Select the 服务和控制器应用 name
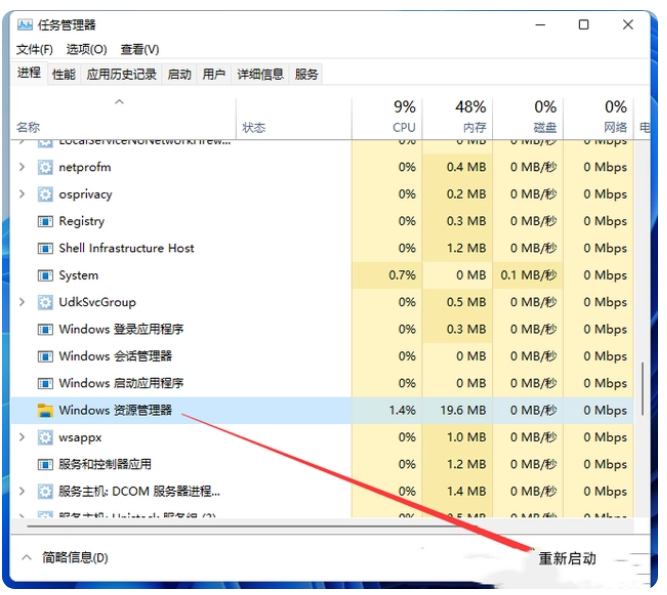This screenshot has width=667, height=595. [105, 464]
